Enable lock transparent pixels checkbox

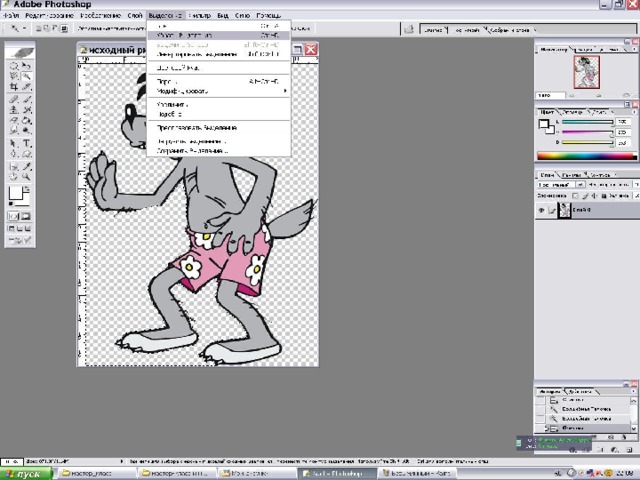pyautogui.click(x=575, y=196)
